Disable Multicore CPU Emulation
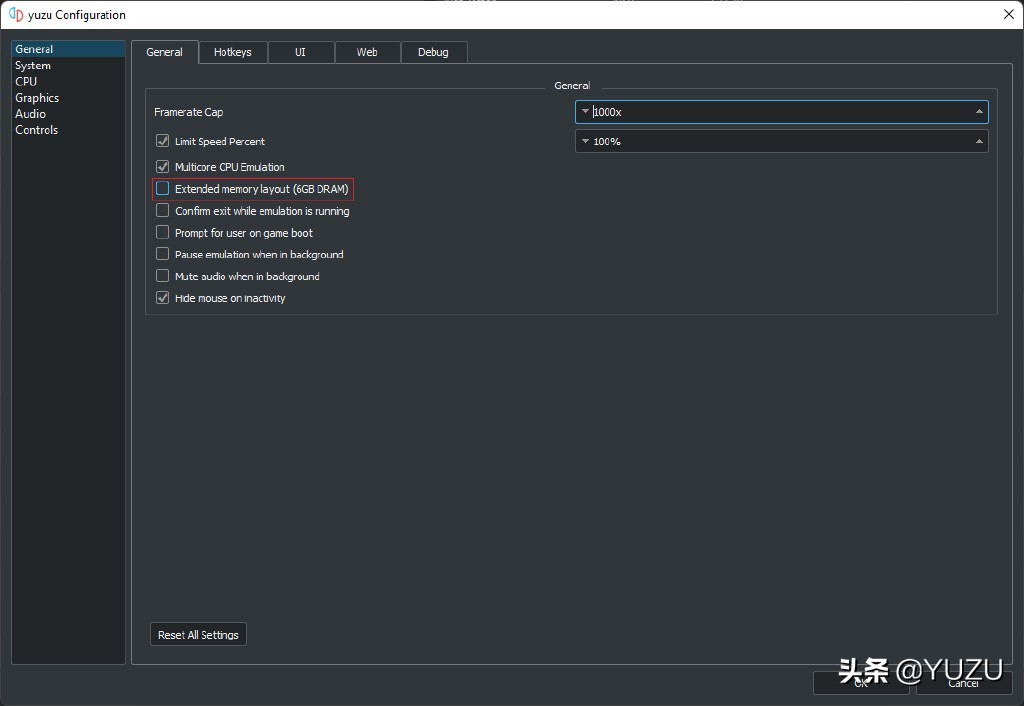1024x706 pixels. pos(163,167)
